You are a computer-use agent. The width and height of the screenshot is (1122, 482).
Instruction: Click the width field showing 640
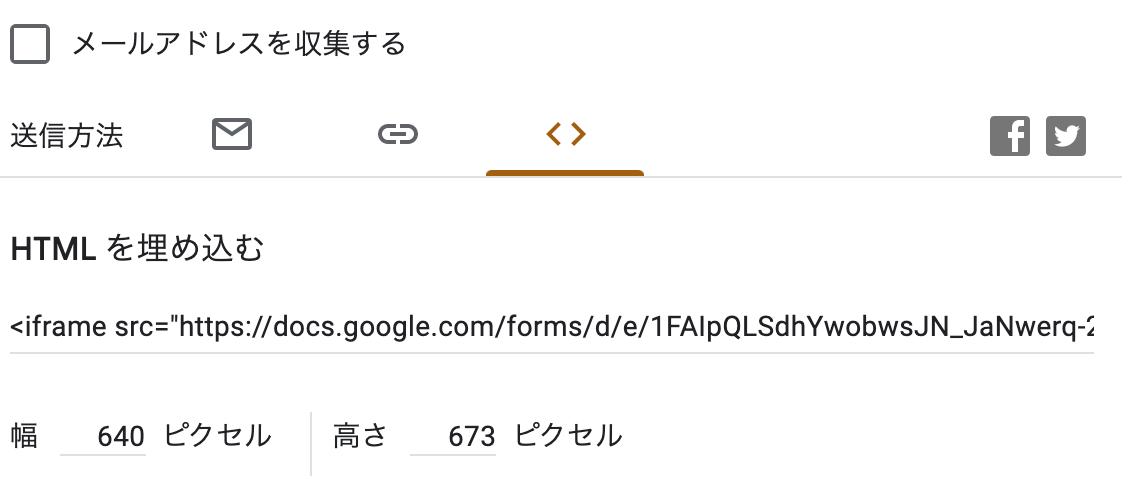coord(103,436)
